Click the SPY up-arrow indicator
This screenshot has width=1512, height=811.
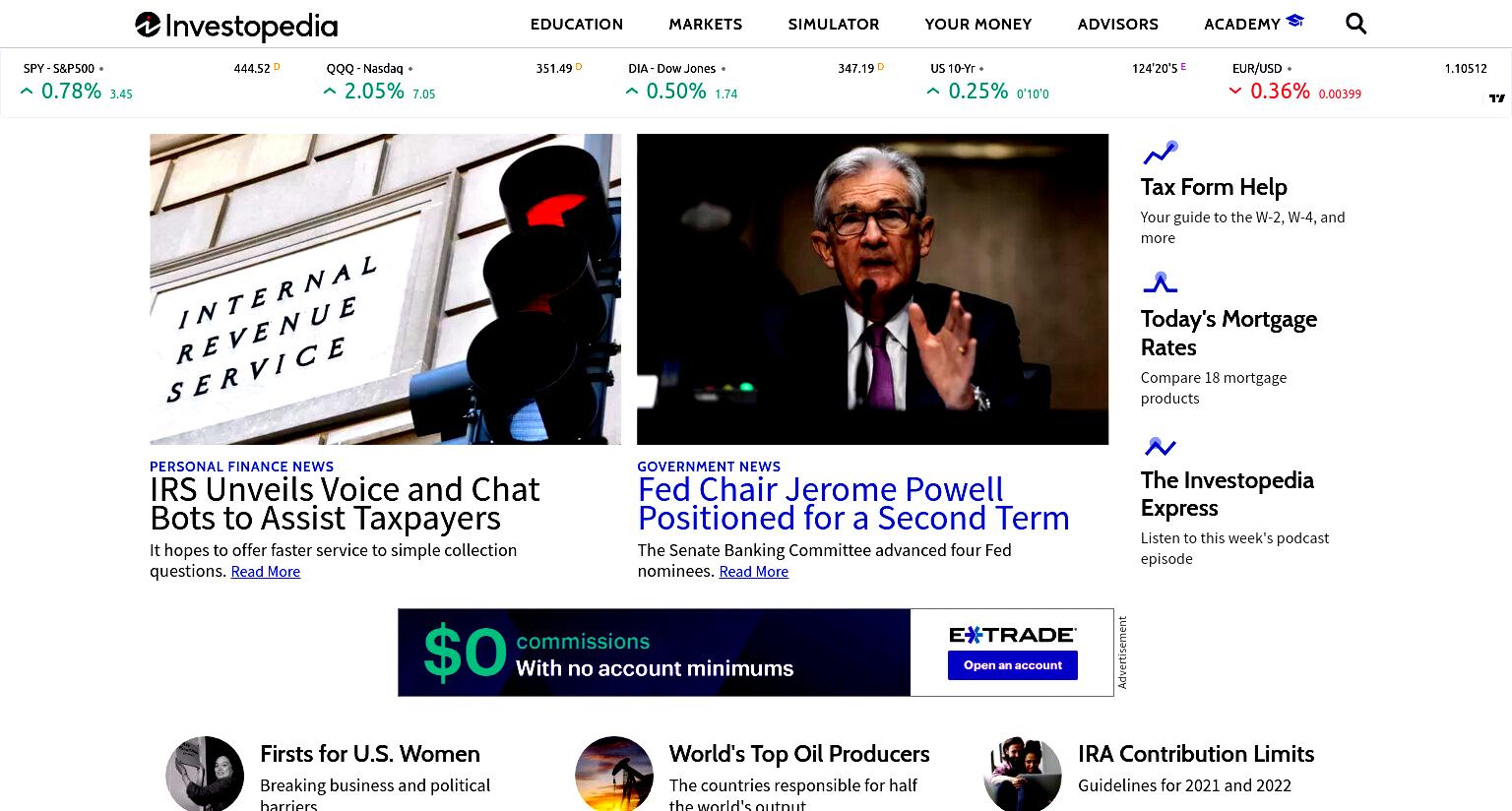(x=27, y=91)
